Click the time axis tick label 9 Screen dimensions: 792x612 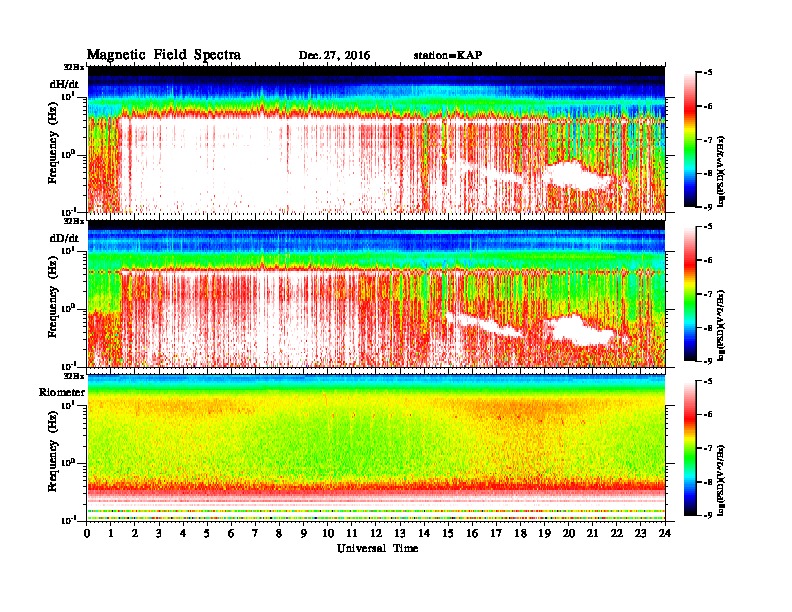click(304, 533)
